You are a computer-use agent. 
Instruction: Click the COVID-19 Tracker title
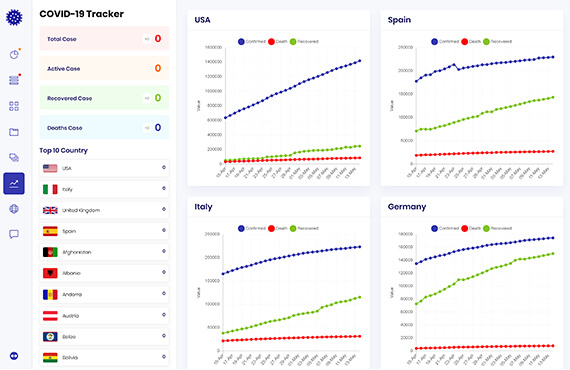(x=81, y=14)
